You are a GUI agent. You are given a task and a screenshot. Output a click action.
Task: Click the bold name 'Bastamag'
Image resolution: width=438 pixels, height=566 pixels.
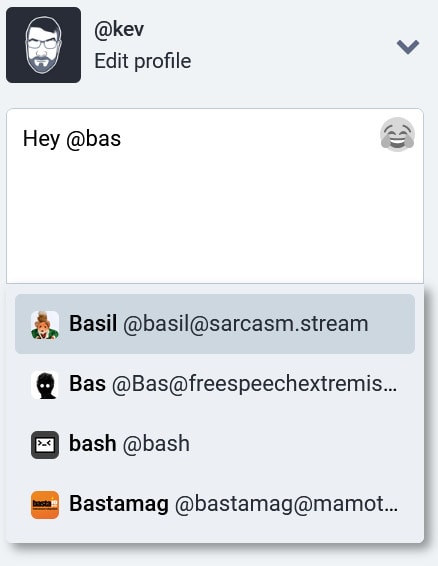pyautogui.click(x=119, y=504)
